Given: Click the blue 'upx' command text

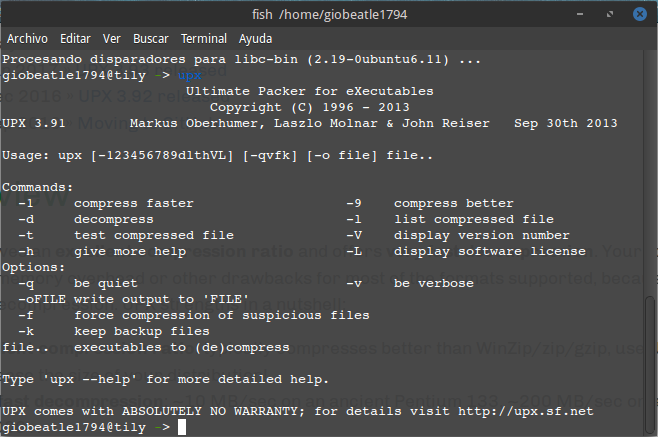Looking at the screenshot, I should (x=190, y=75).
